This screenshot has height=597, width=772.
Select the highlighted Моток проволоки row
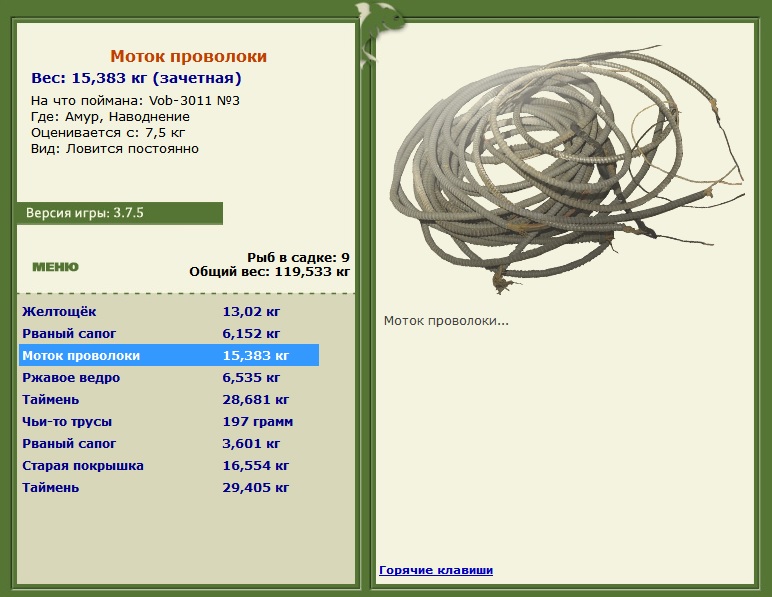[x=169, y=355]
